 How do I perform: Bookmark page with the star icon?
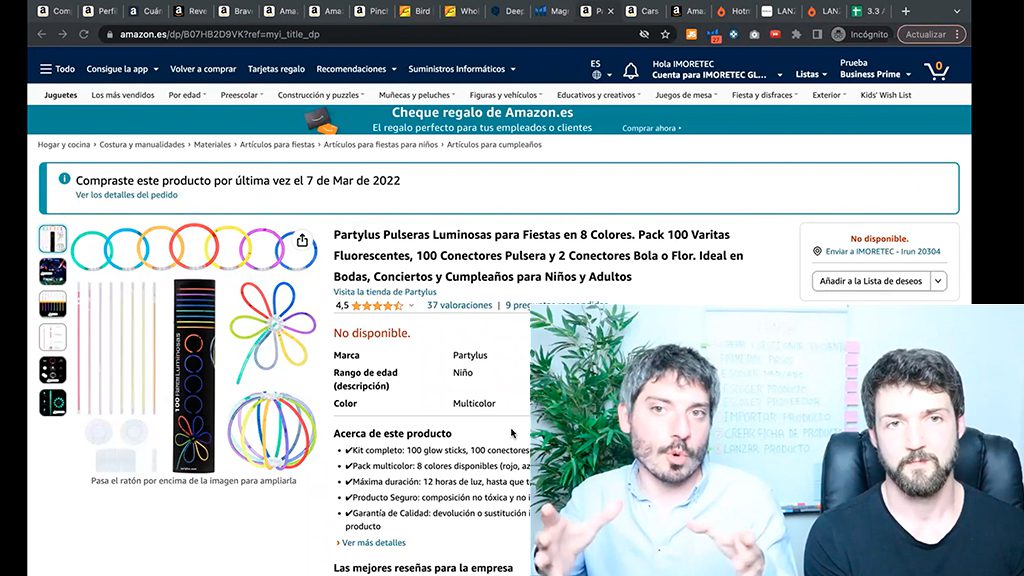click(665, 34)
